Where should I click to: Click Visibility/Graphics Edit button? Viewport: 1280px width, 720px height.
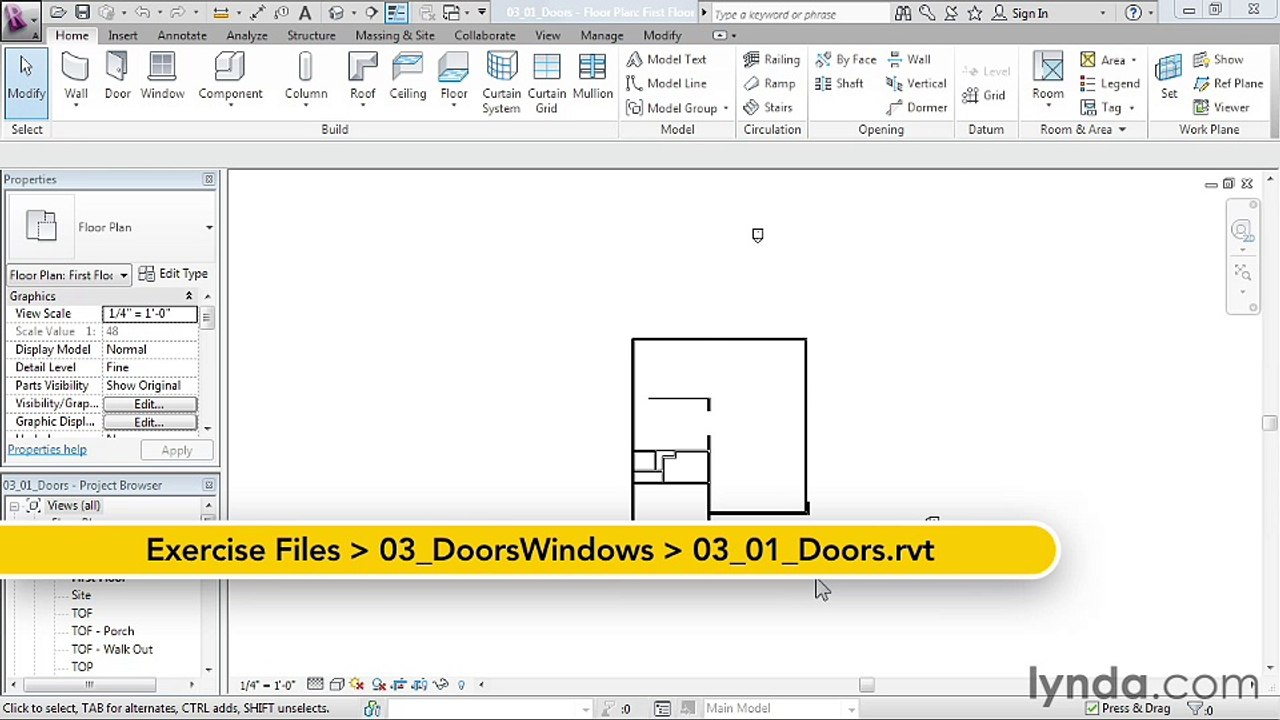[x=149, y=404]
